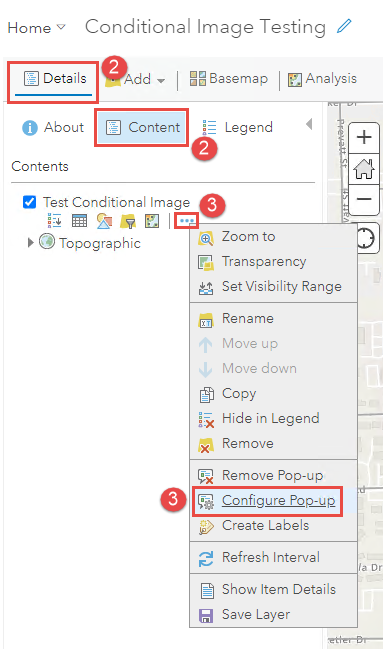Select Topographic basemap entry

pyautogui.click(x=100, y=243)
